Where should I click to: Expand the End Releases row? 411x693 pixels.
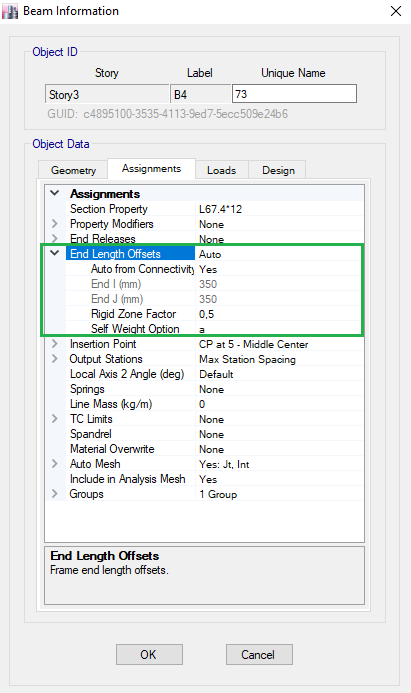(x=55, y=239)
